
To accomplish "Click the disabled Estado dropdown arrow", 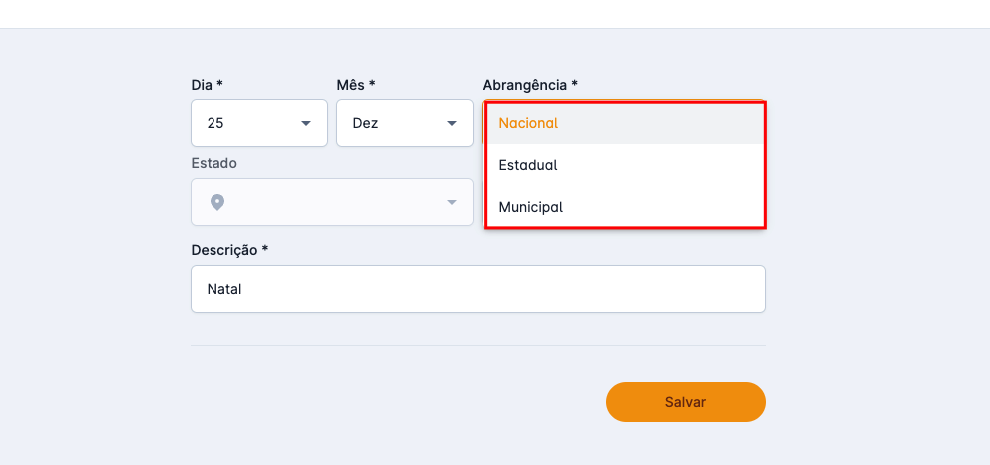I will 451,202.
